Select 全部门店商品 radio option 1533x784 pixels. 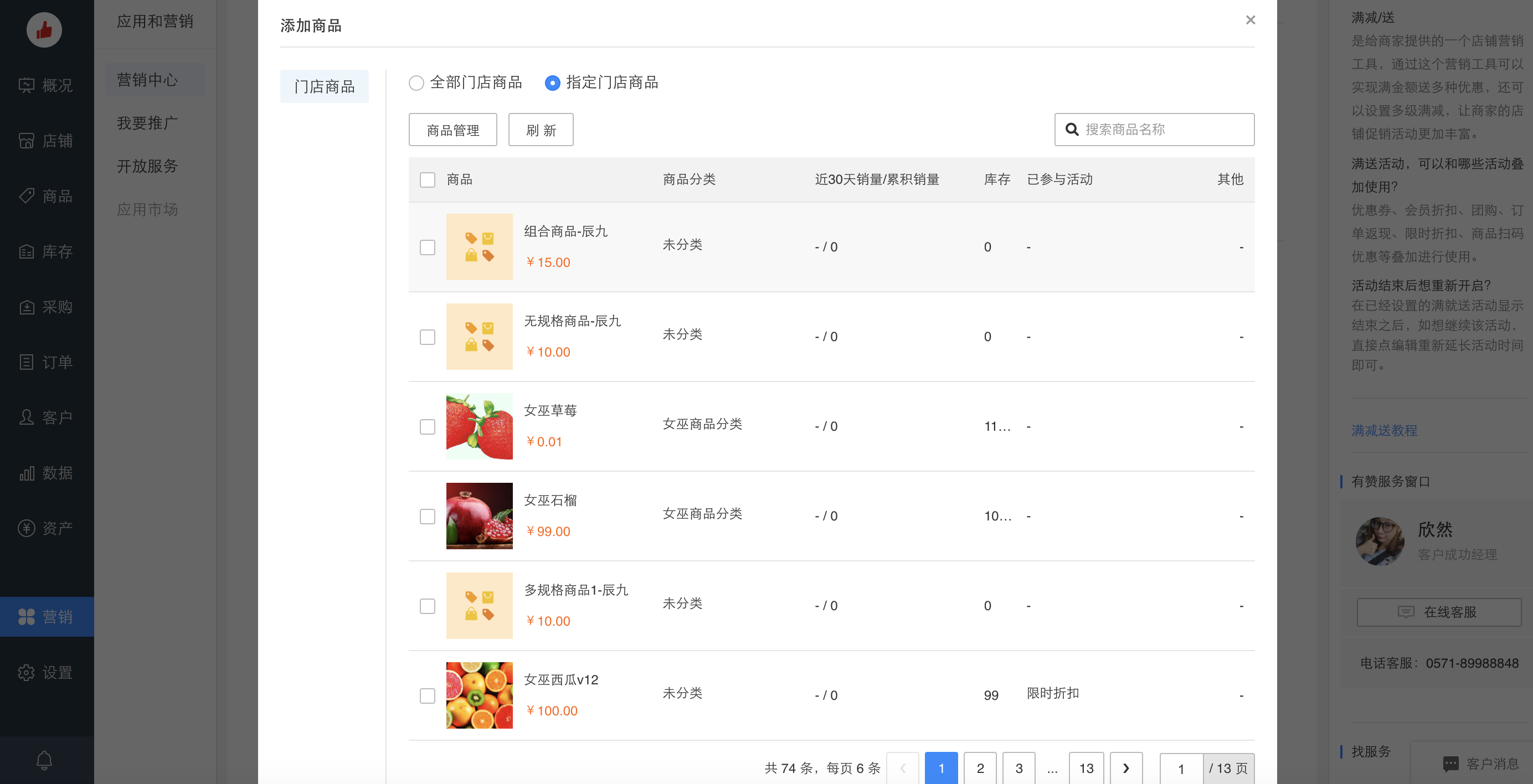[465, 82]
